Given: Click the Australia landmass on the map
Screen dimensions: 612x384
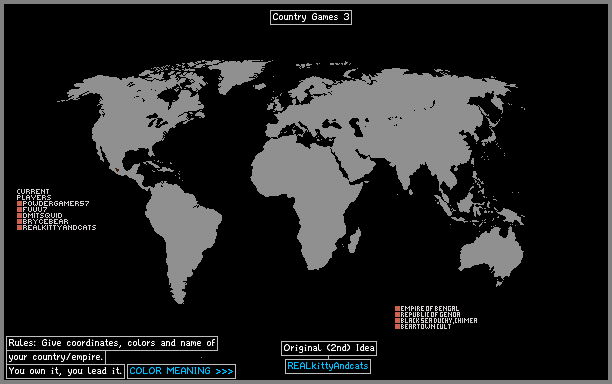Looking at the screenshot, I should [x=491, y=254].
